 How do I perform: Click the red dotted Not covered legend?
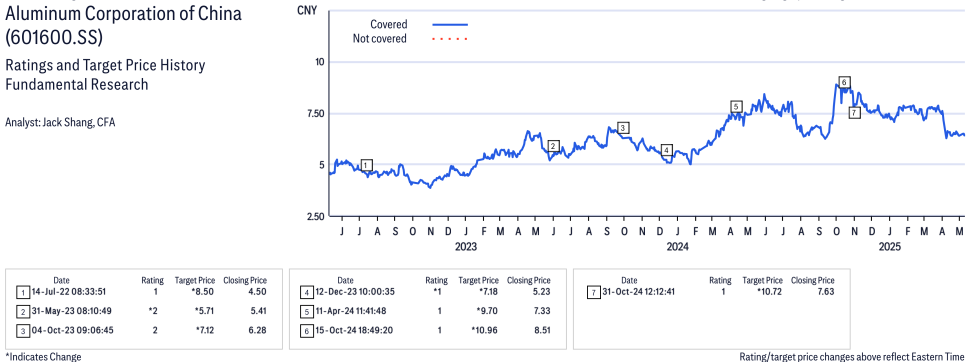(x=450, y=39)
